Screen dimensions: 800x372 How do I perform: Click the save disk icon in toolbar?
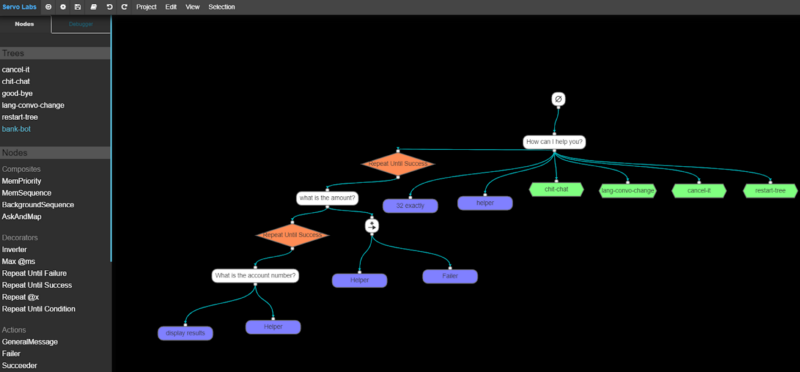click(78, 7)
